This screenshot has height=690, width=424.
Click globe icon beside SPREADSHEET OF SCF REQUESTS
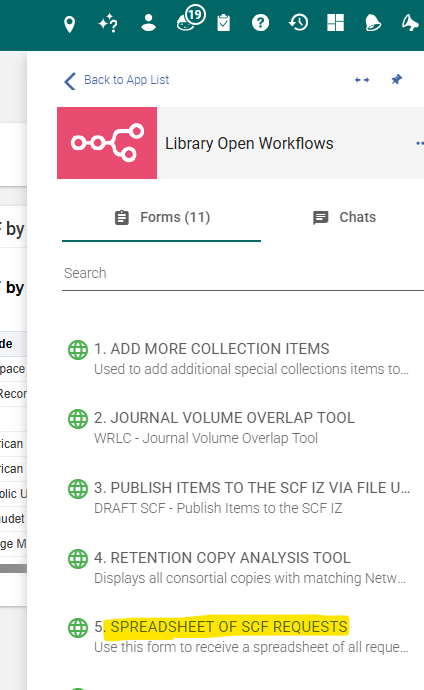coord(78,628)
